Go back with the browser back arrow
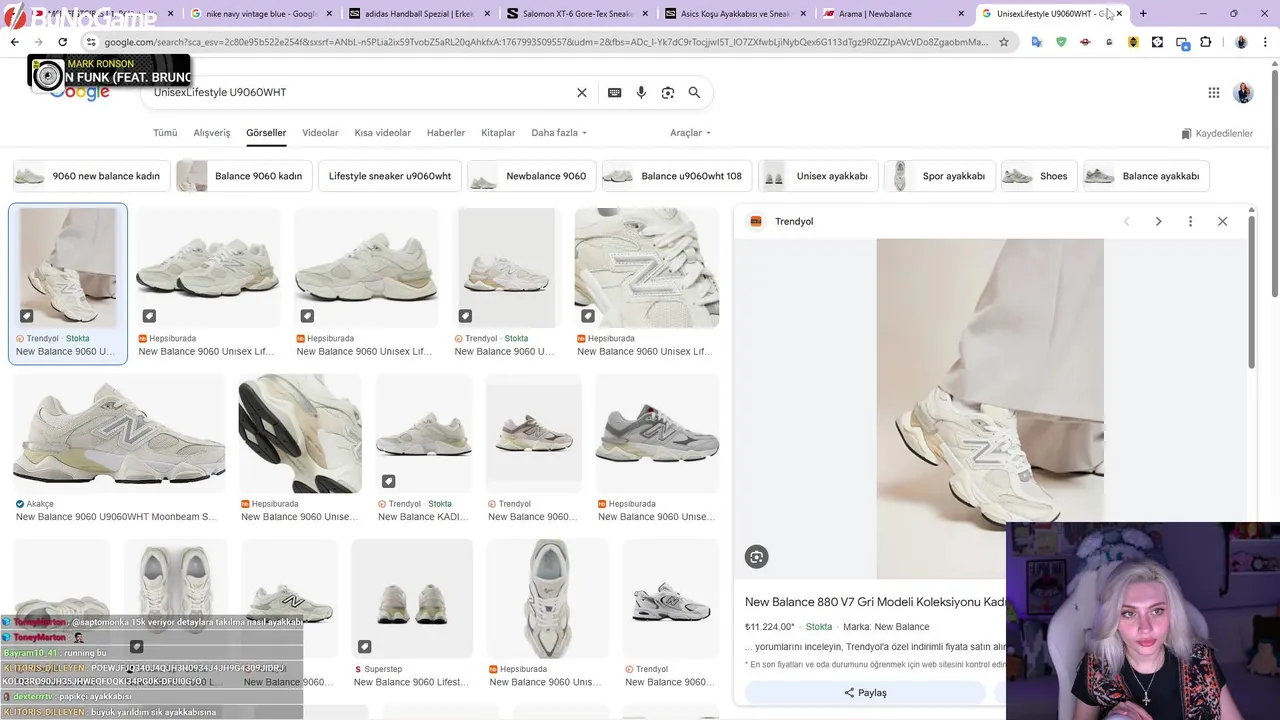This screenshot has height=720, width=1280. 14,42
